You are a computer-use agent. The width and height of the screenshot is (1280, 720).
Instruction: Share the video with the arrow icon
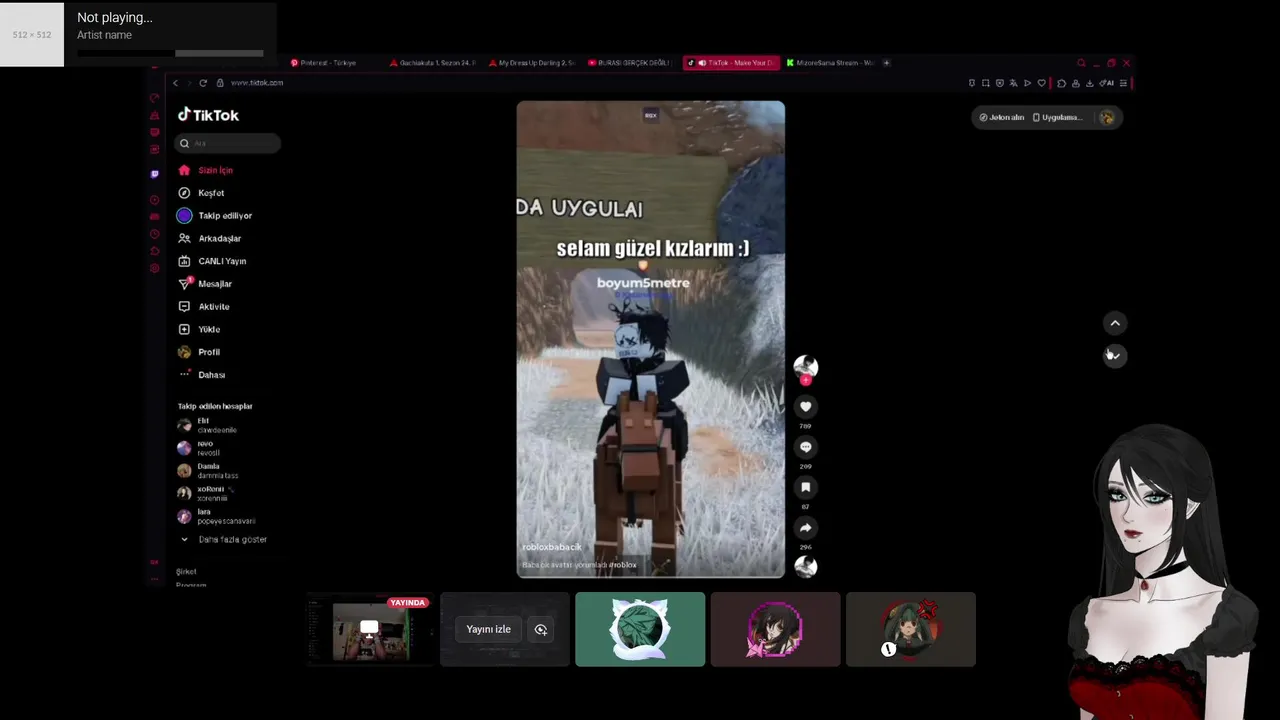tap(805, 528)
